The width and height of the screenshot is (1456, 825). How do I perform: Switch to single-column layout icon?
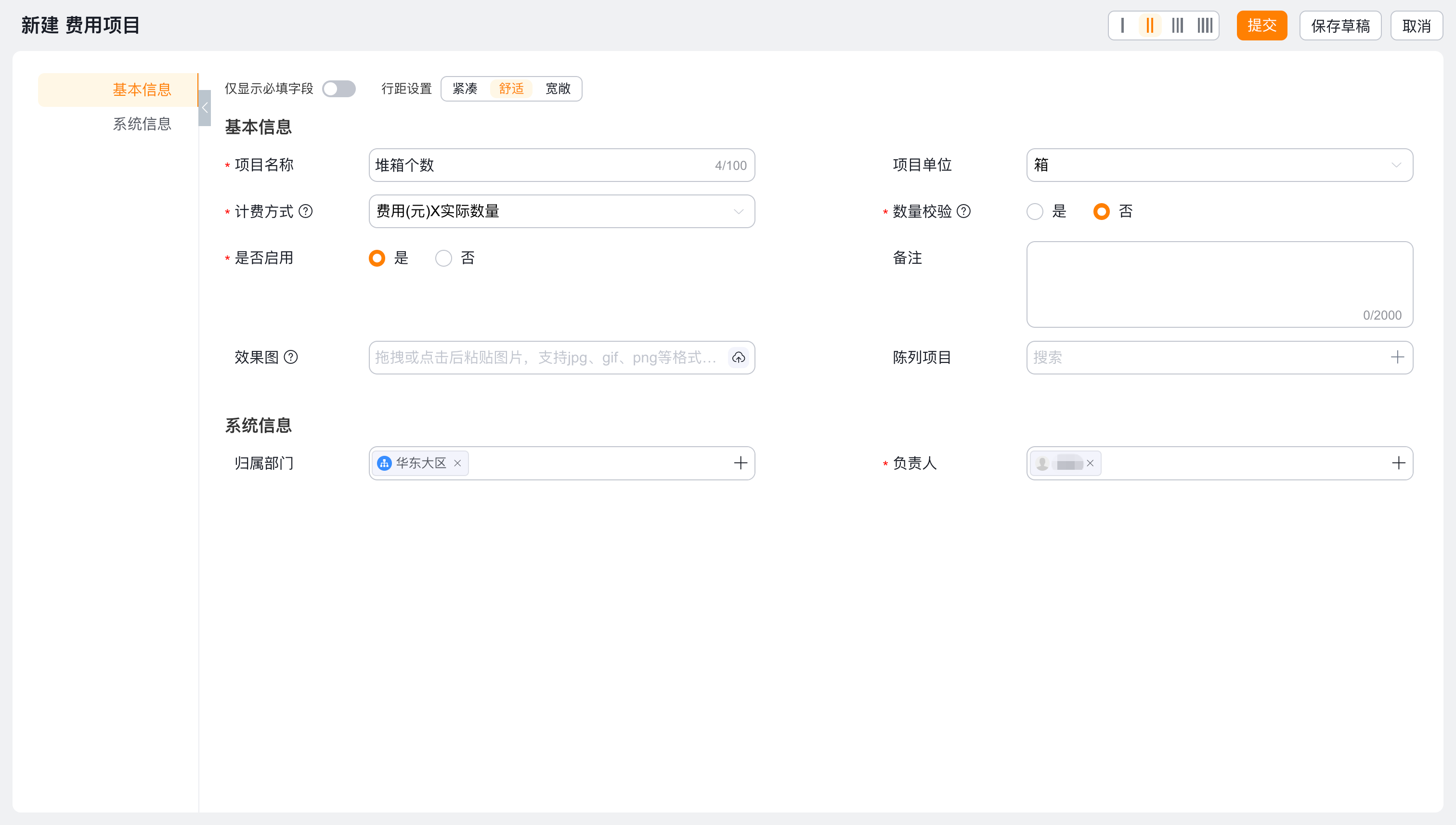coord(1122,26)
